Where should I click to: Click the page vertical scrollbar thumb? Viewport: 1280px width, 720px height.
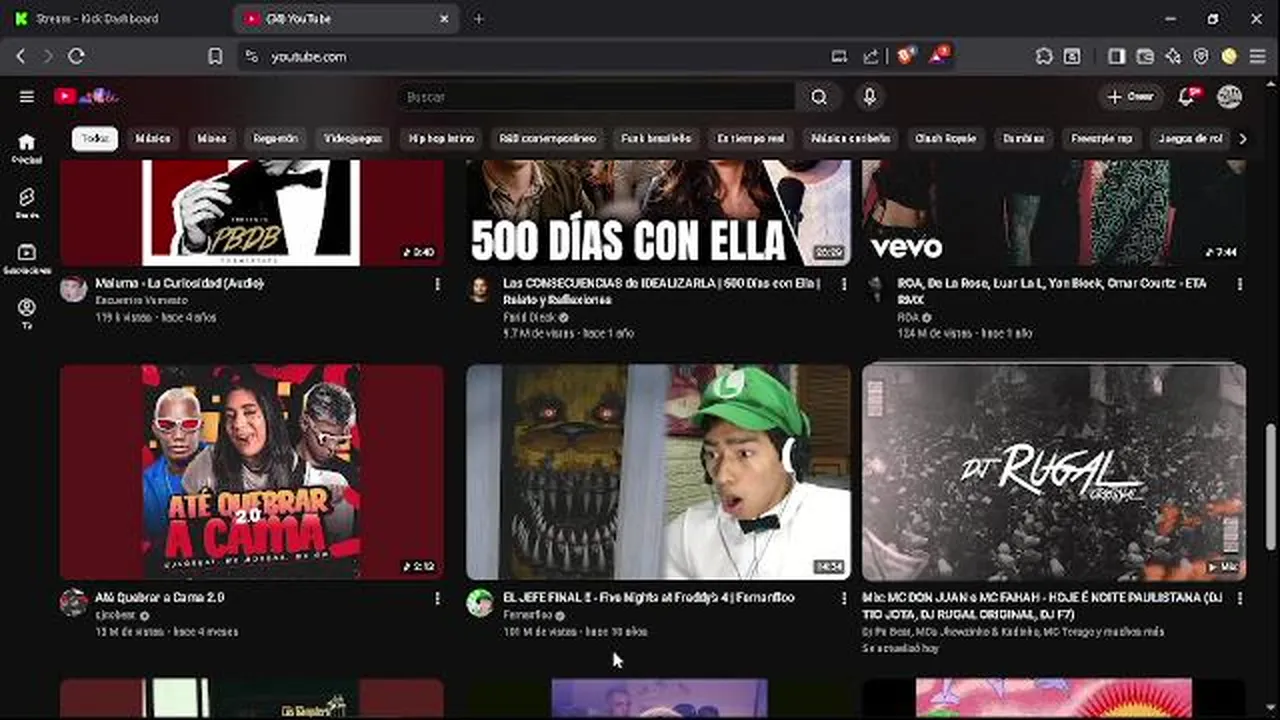pos(1271,487)
